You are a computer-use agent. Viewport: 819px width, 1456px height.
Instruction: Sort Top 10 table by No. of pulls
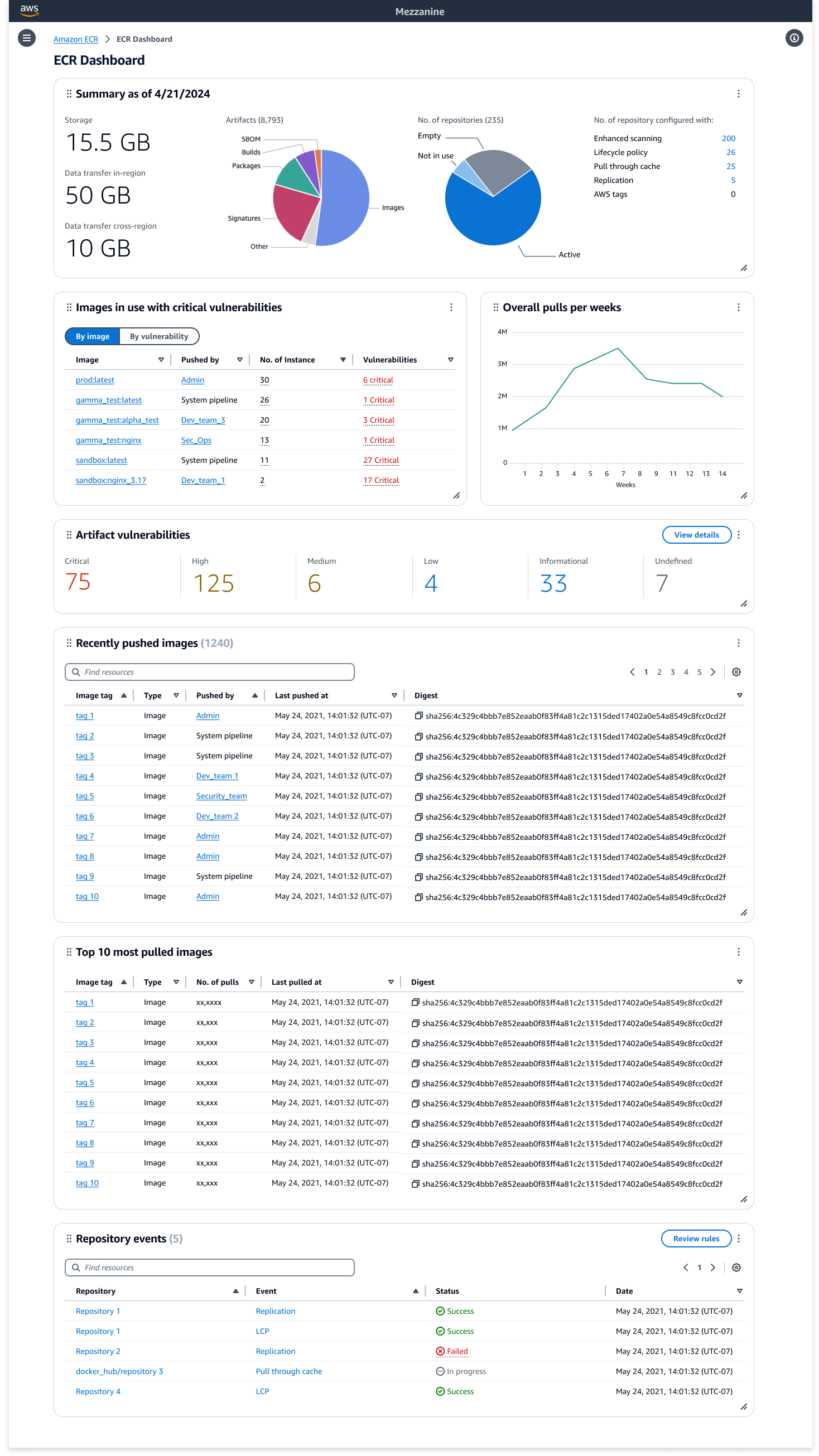pyautogui.click(x=251, y=981)
